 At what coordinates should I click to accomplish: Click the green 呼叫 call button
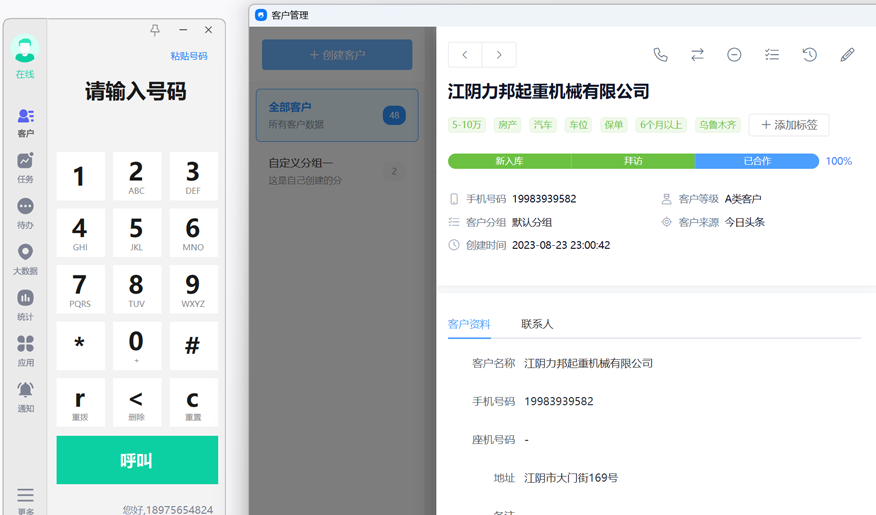137,460
